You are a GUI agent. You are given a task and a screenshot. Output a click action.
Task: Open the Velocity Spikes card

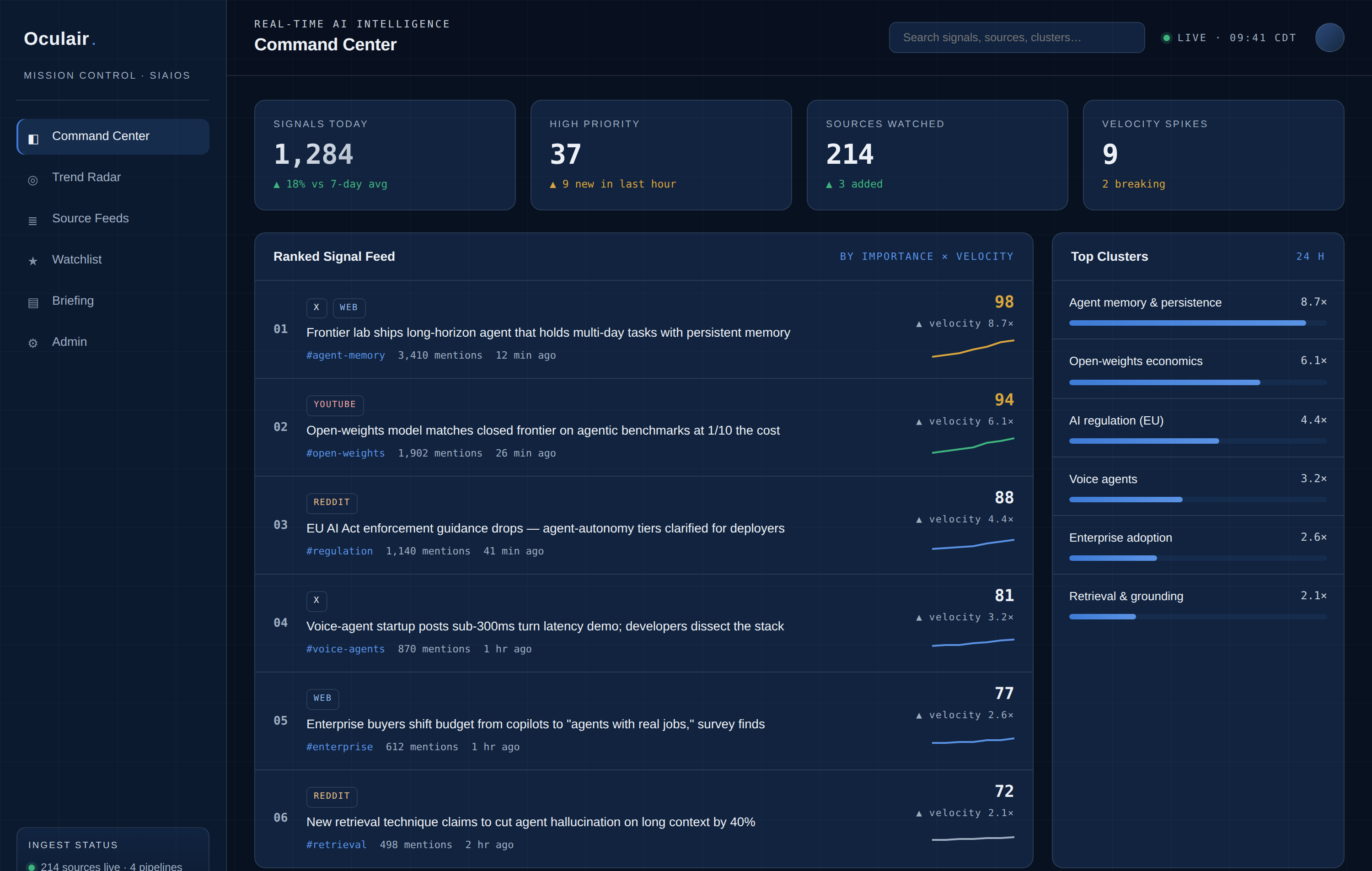pos(1214,155)
